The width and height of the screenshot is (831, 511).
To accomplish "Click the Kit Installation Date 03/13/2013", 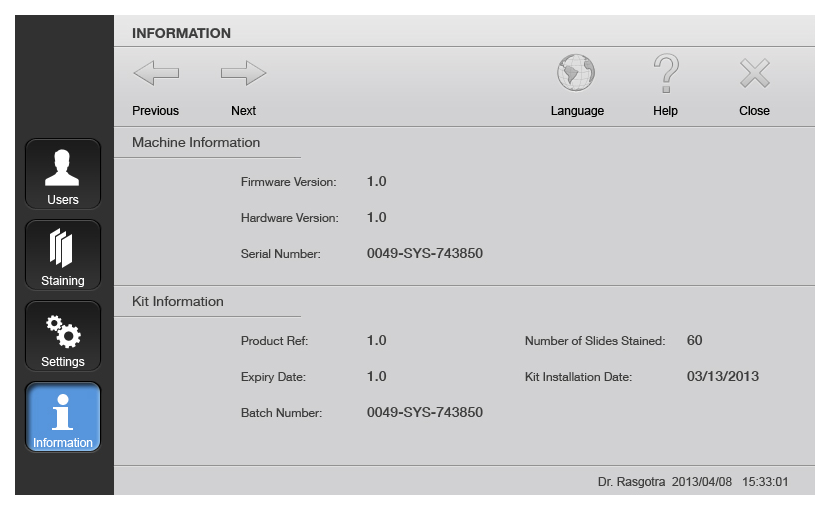I will (722, 377).
